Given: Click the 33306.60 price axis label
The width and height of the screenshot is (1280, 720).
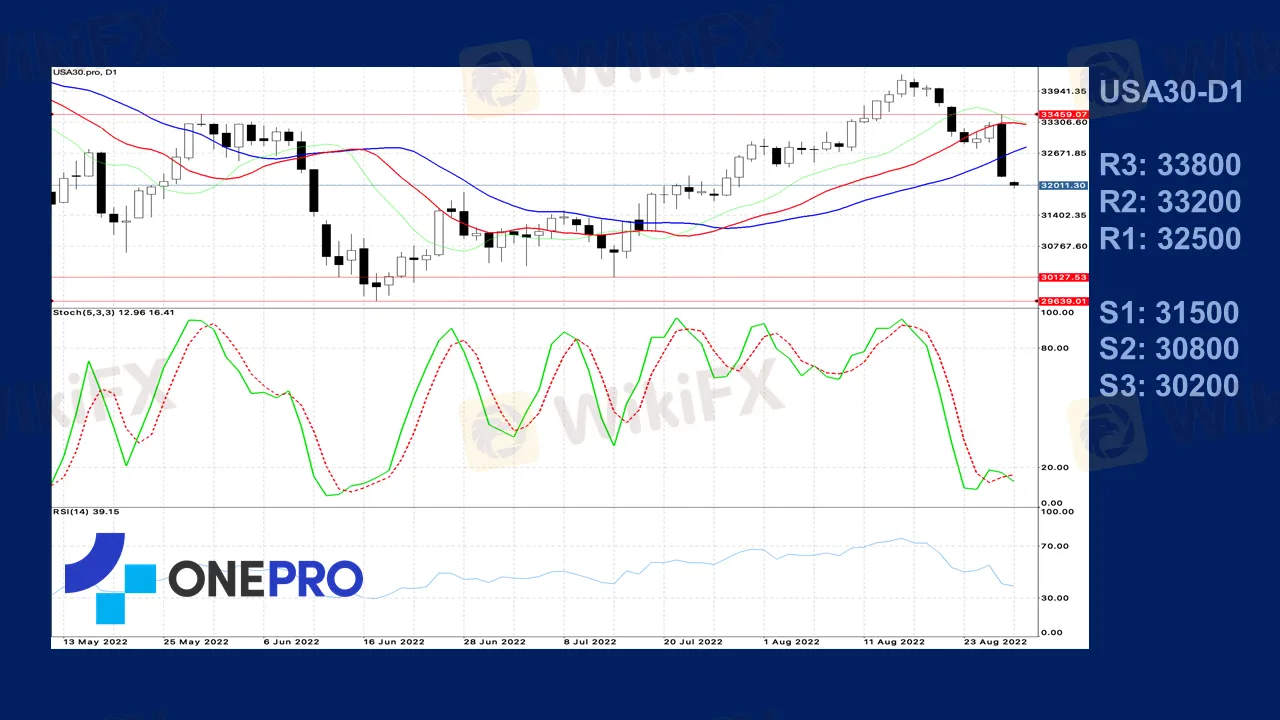Looking at the screenshot, I should (x=1062, y=123).
